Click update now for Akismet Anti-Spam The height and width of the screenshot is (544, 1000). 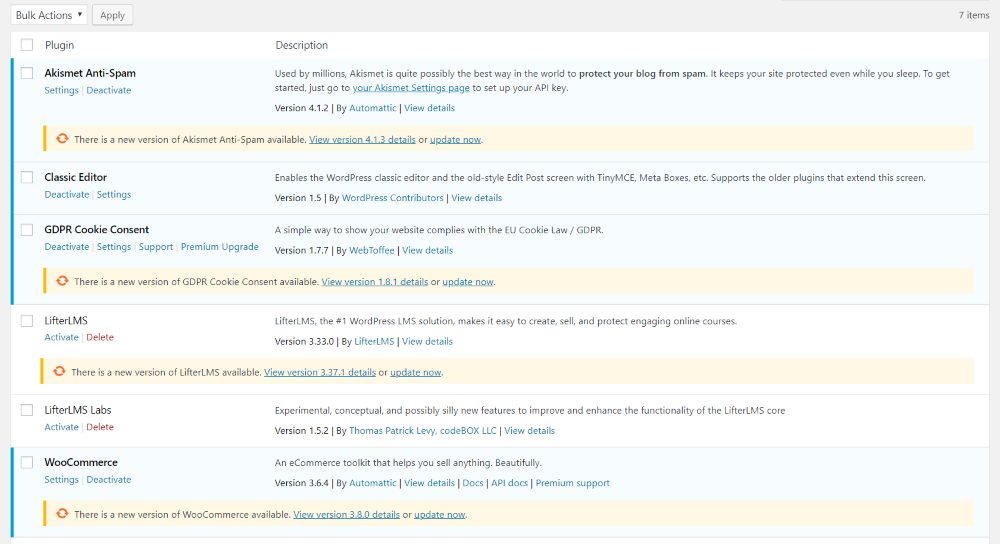[455, 139]
